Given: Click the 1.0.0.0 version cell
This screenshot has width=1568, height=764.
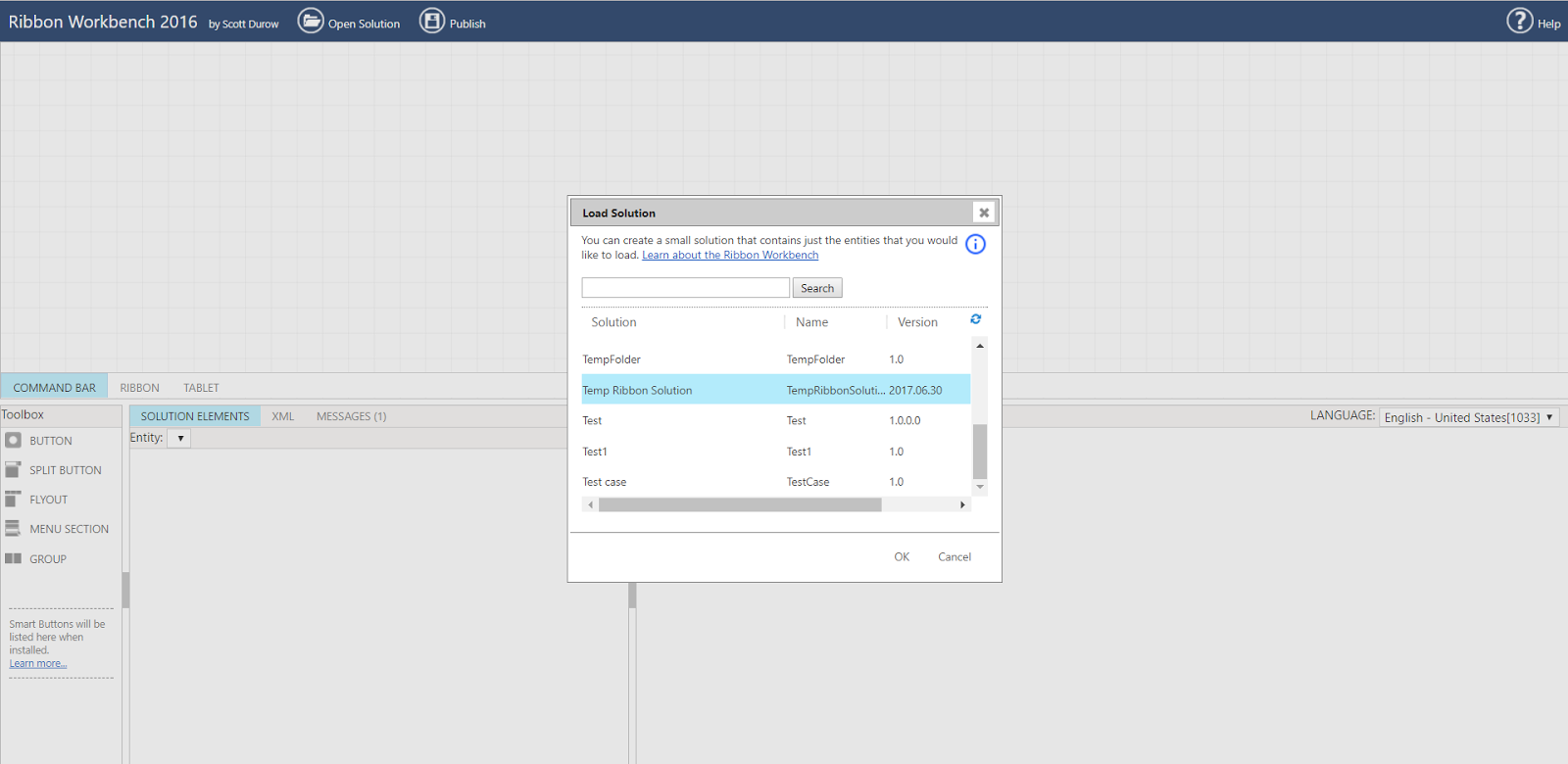Looking at the screenshot, I should 905,421.
